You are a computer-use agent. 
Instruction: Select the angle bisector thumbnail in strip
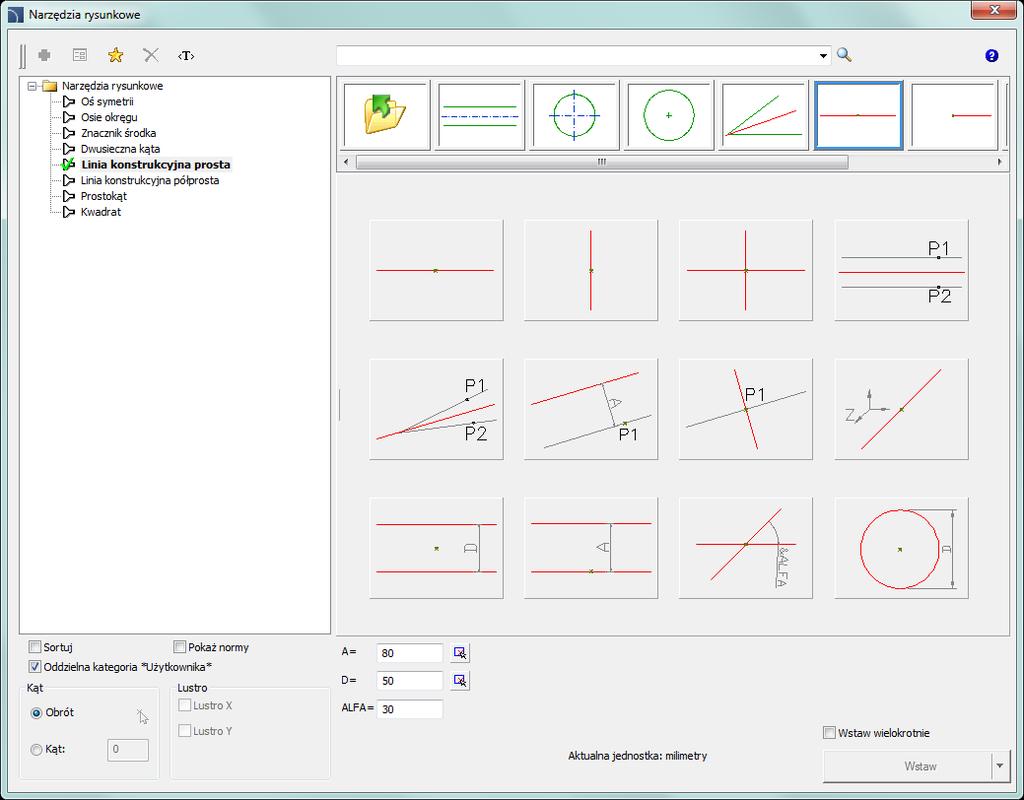[x=763, y=116]
